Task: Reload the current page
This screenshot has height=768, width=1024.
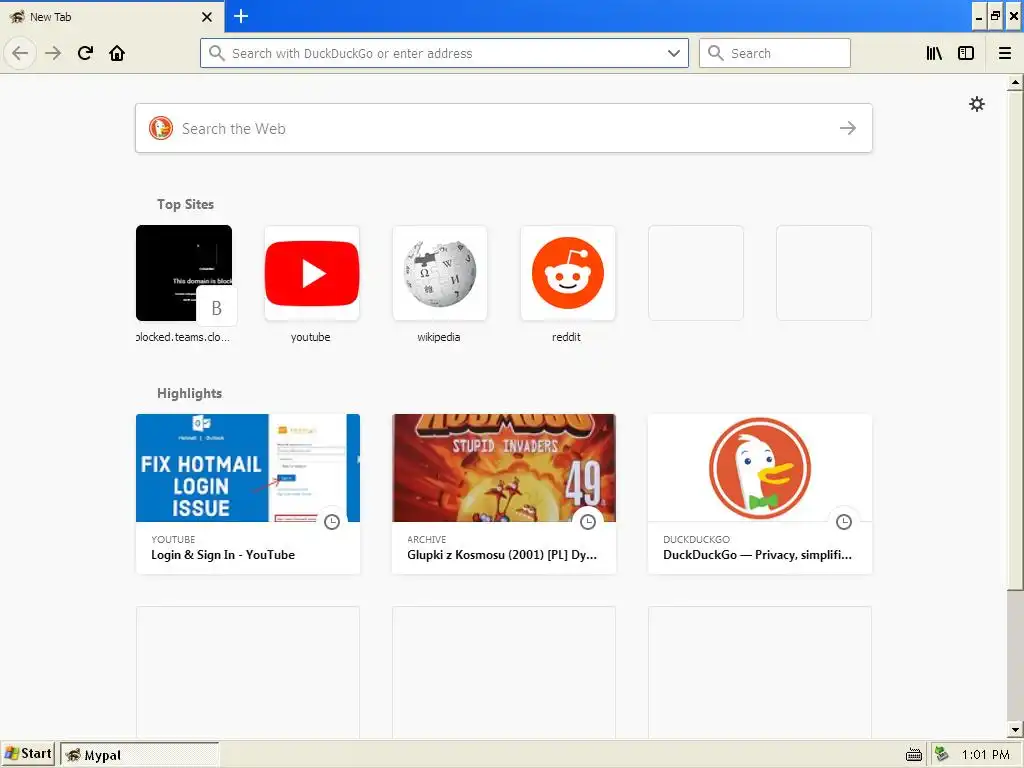Action: (x=85, y=53)
